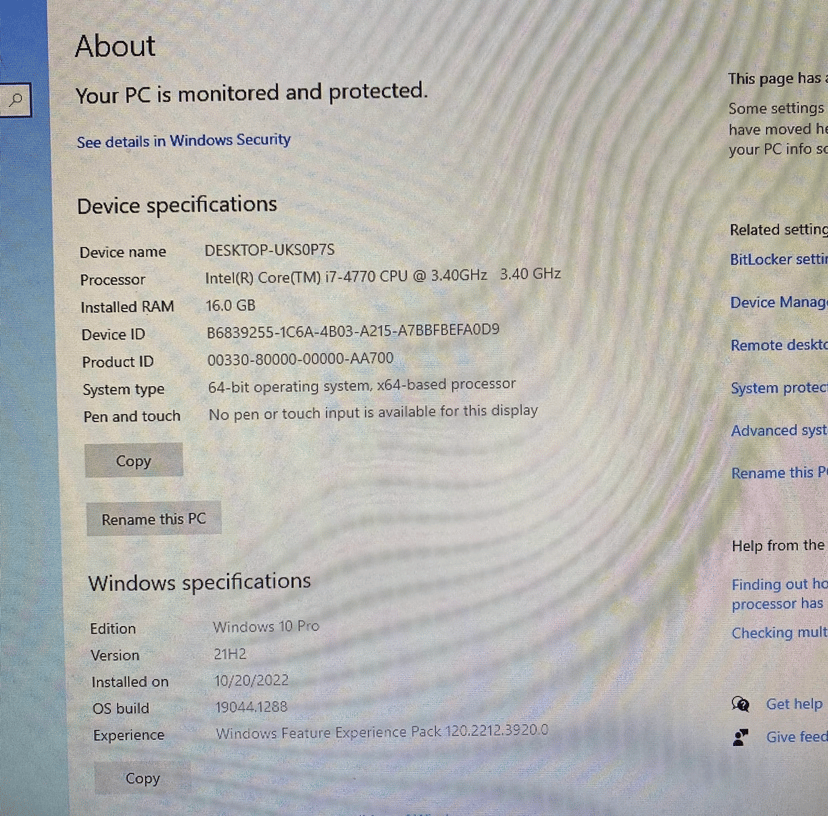Select system type value 64-bit operating system
This screenshot has height=816, width=828.
[362, 386]
